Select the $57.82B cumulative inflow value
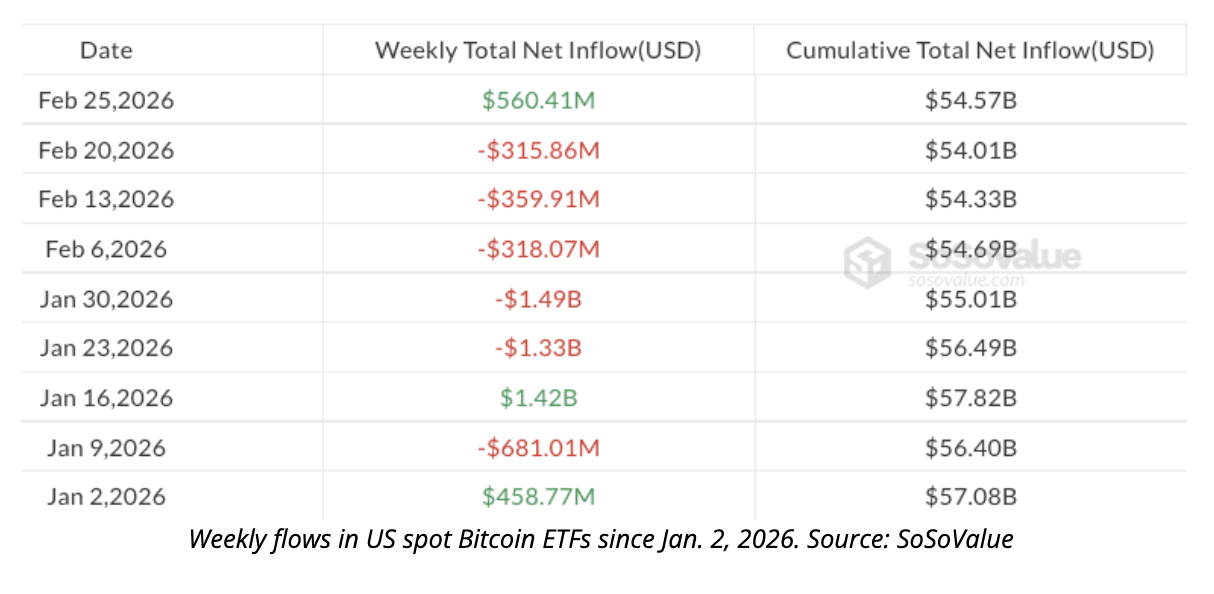 (x=970, y=398)
